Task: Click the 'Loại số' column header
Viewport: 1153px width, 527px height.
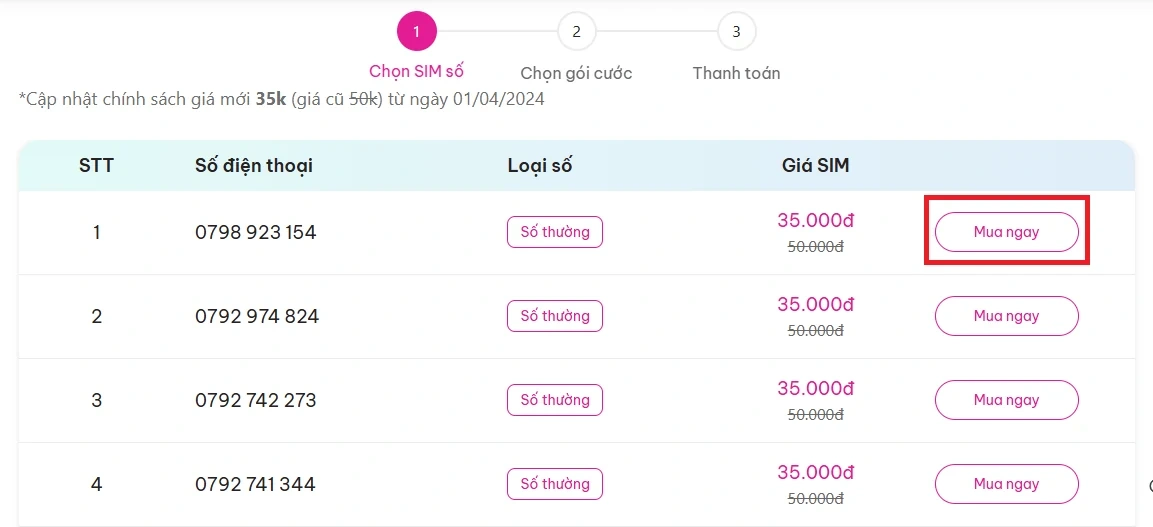Action: tap(539, 166)
